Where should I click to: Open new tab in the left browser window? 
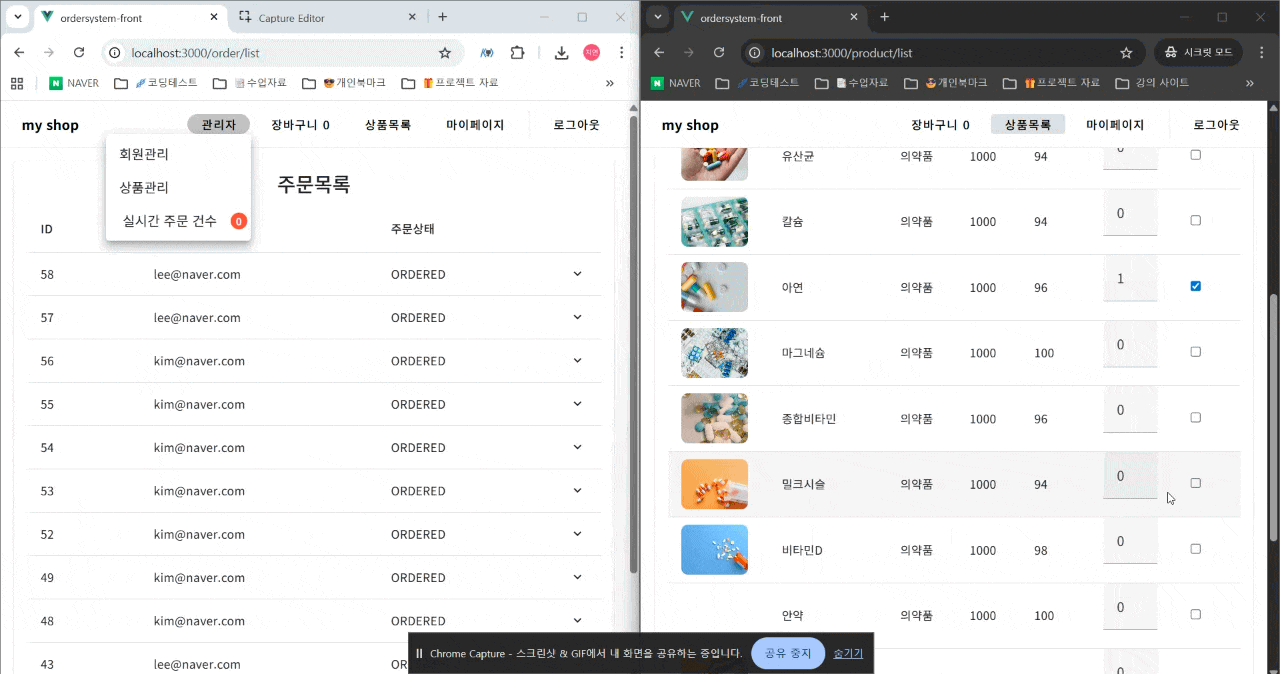coord(443,17)
